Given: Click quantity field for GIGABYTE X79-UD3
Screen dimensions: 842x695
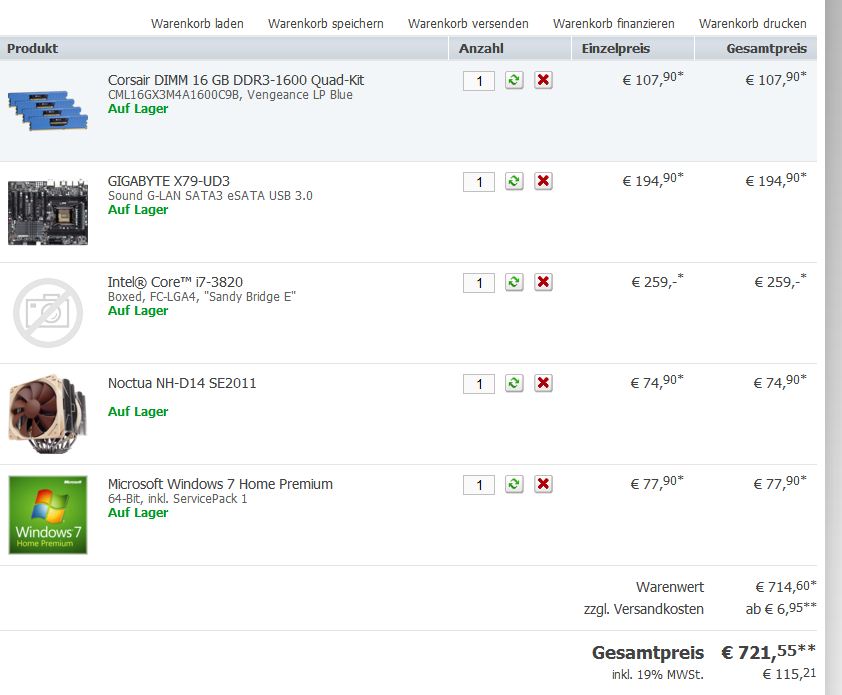Looking at the screenshot, I should click(479, 182).
